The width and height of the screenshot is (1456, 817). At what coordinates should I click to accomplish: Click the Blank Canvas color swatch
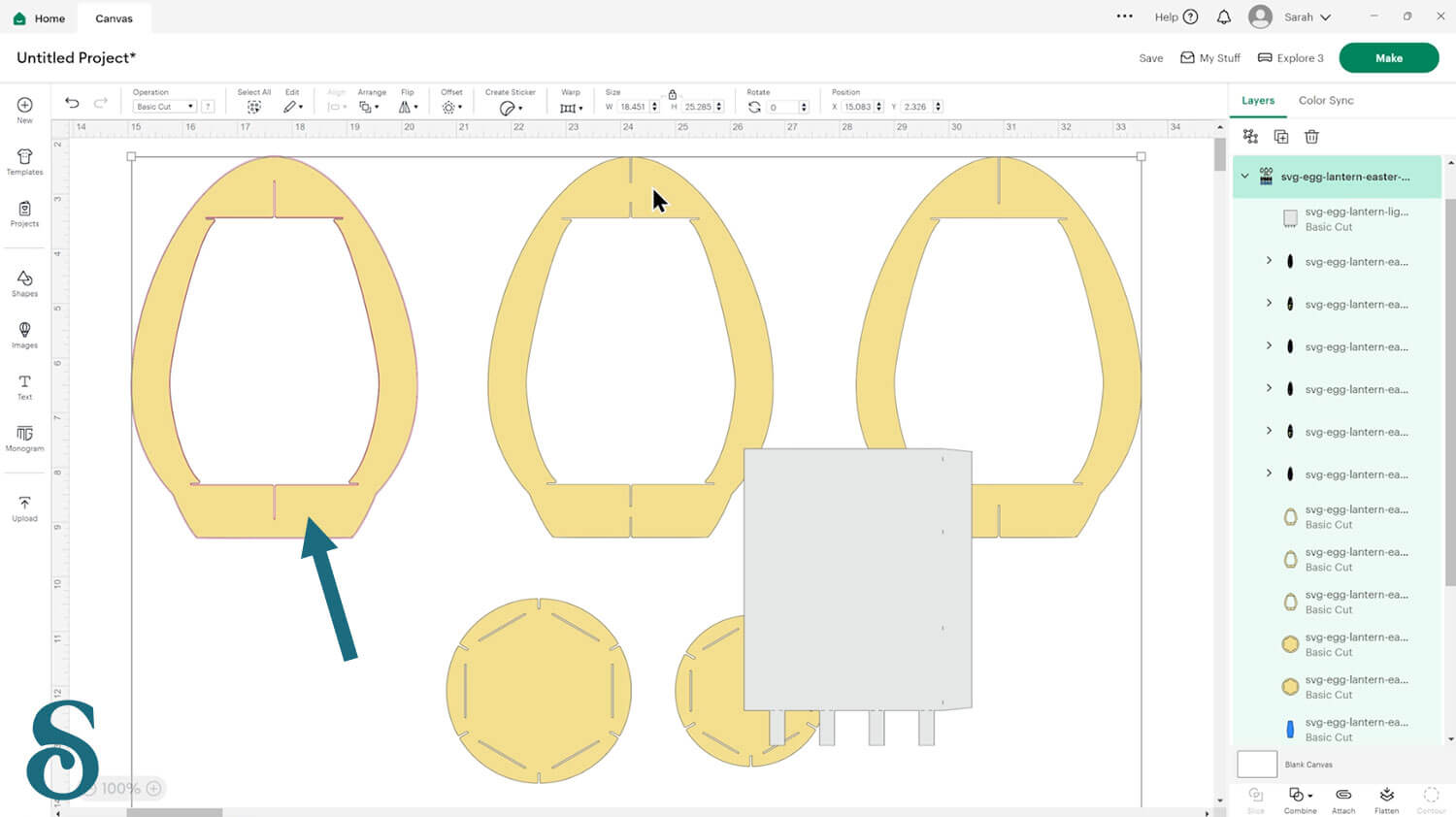[x=1257, y=764]
